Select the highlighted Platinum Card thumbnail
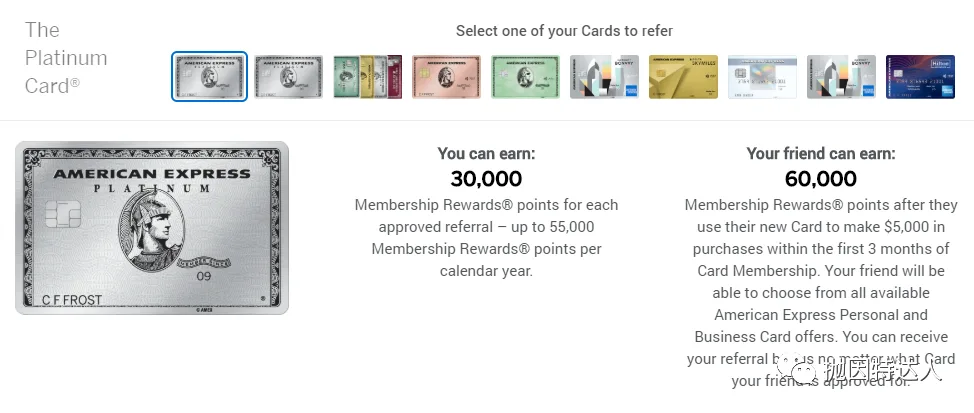The height and width of the screenshot is (413, 974). (x=209, y=77)
